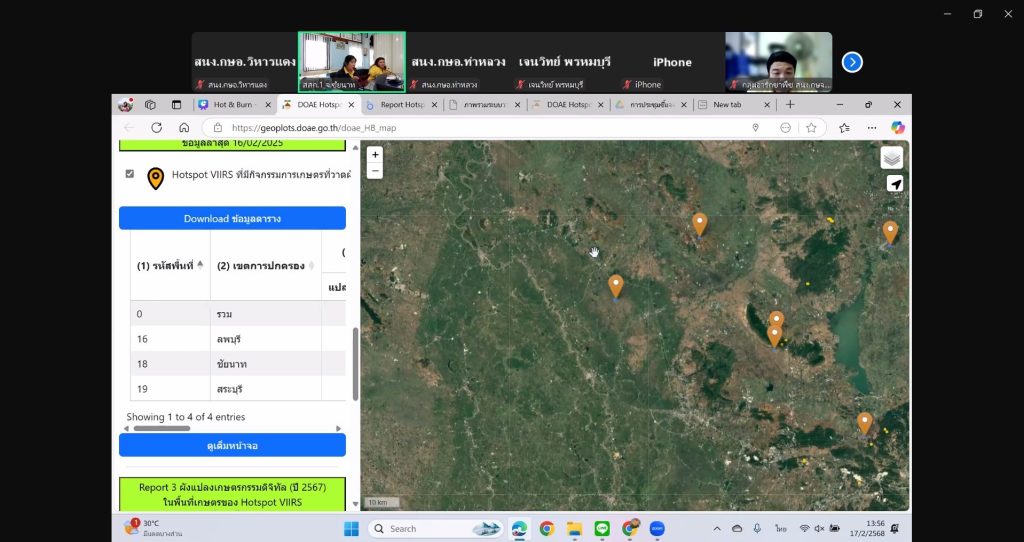Open the favorites list
This screenshot has height=542, width=1024.
pyautogui.click(x=844, y=128)
